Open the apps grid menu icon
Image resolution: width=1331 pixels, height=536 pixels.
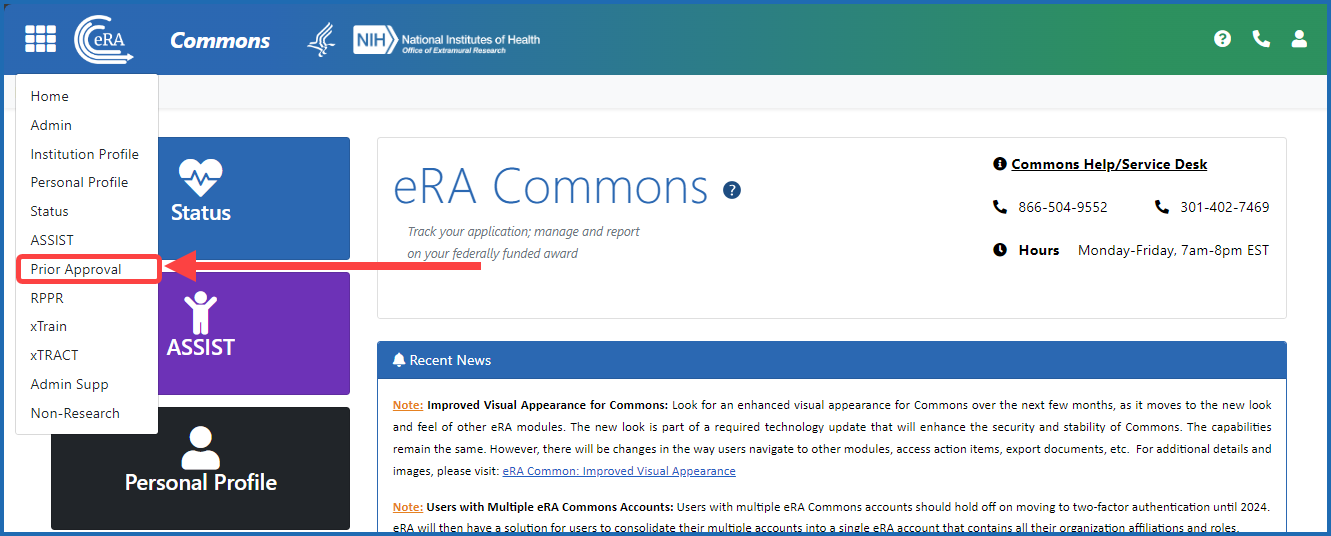click(x=41, y=39)
